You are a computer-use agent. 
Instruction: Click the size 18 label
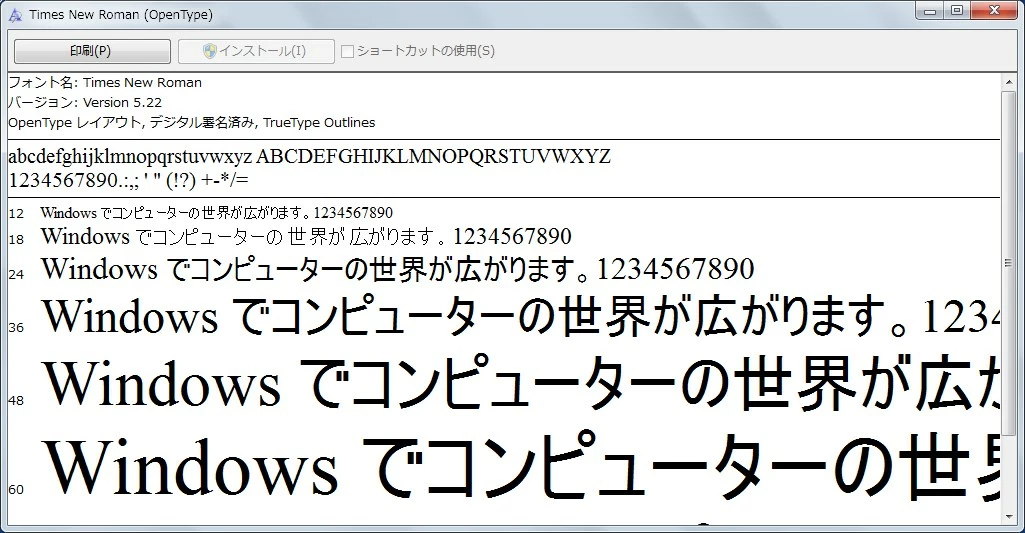point(16,240)
